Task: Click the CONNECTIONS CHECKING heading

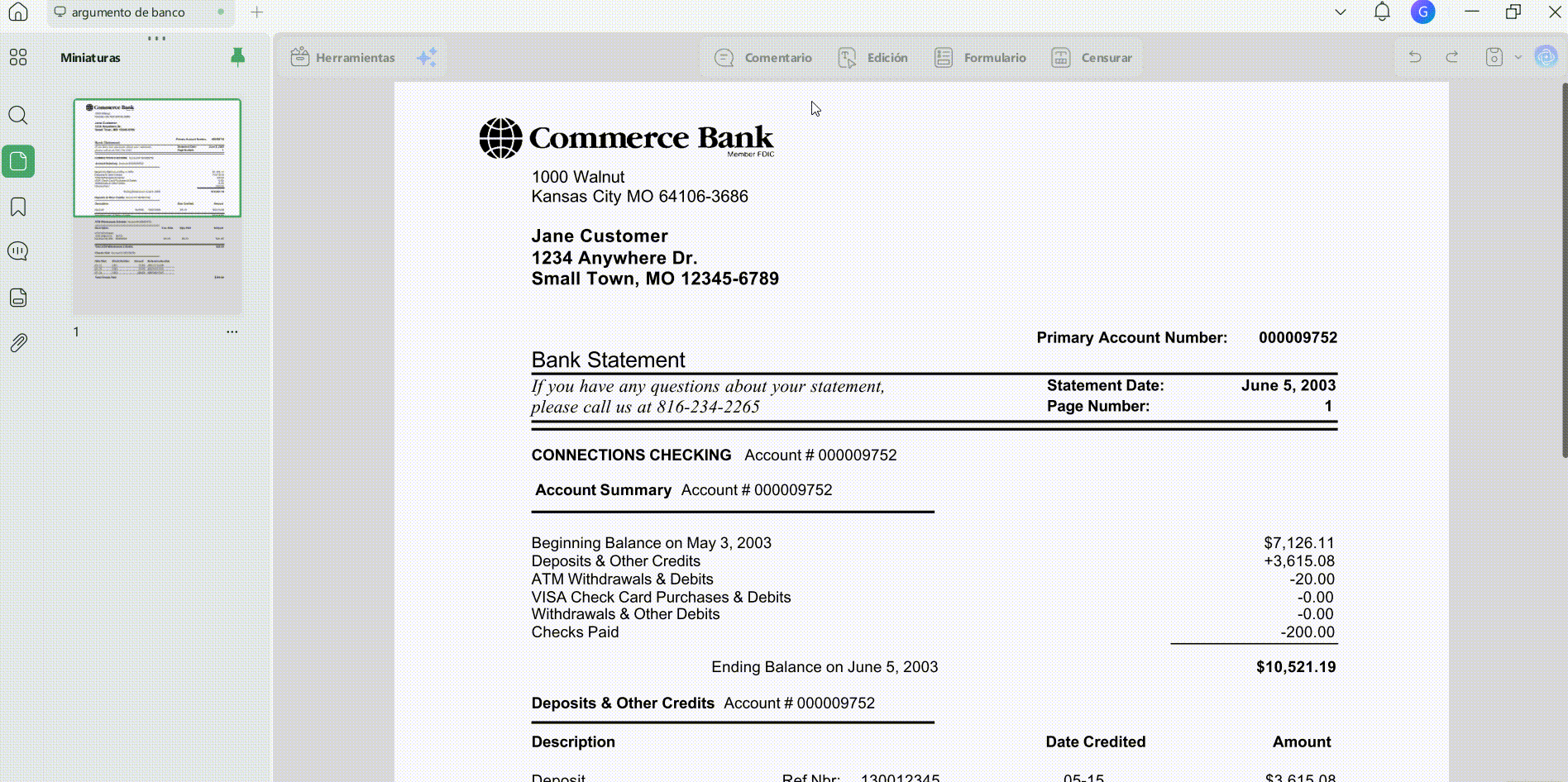Action: pos(631,455)
